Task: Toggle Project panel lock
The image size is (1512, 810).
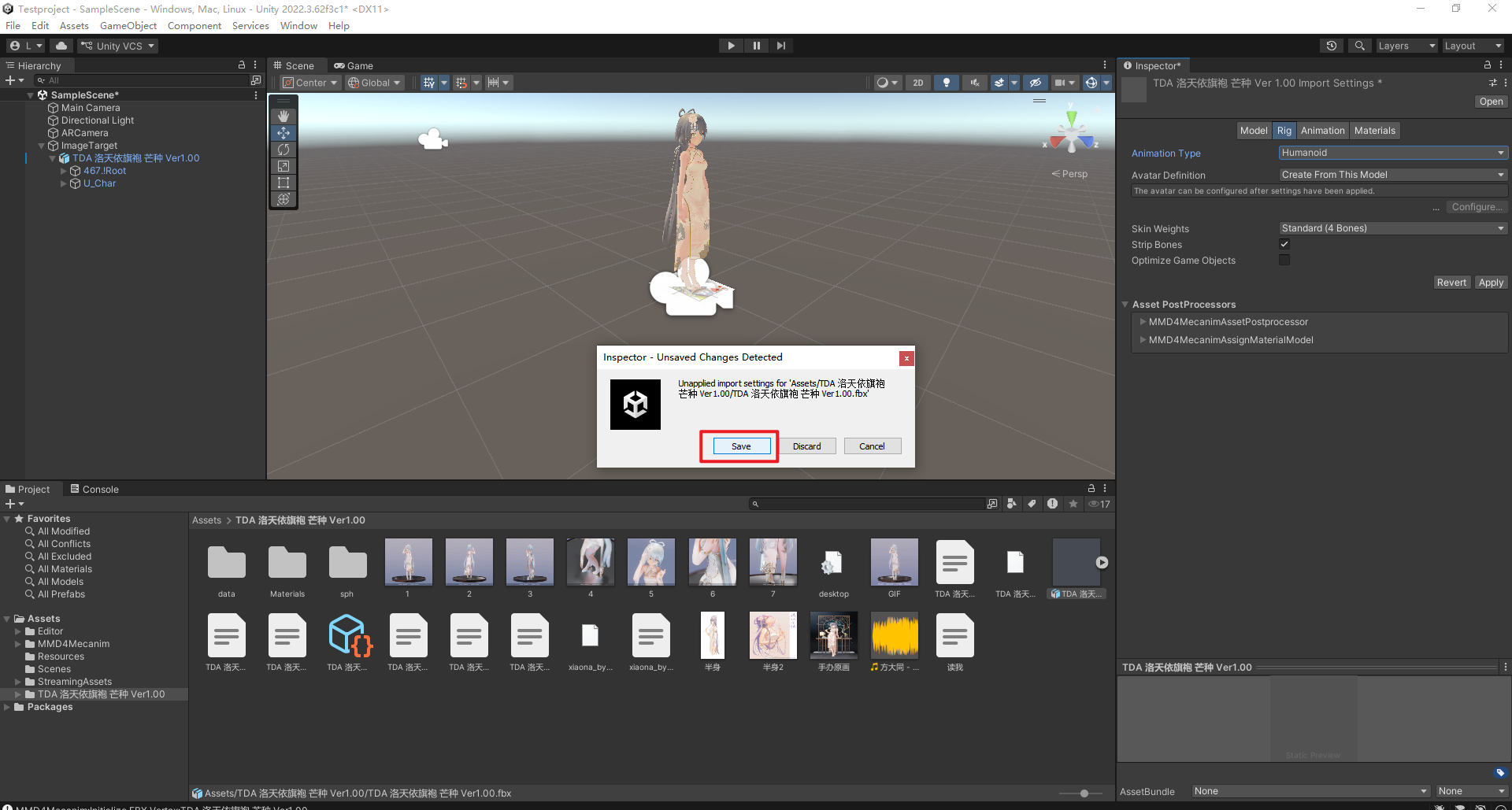Action: pos(1091,488)
